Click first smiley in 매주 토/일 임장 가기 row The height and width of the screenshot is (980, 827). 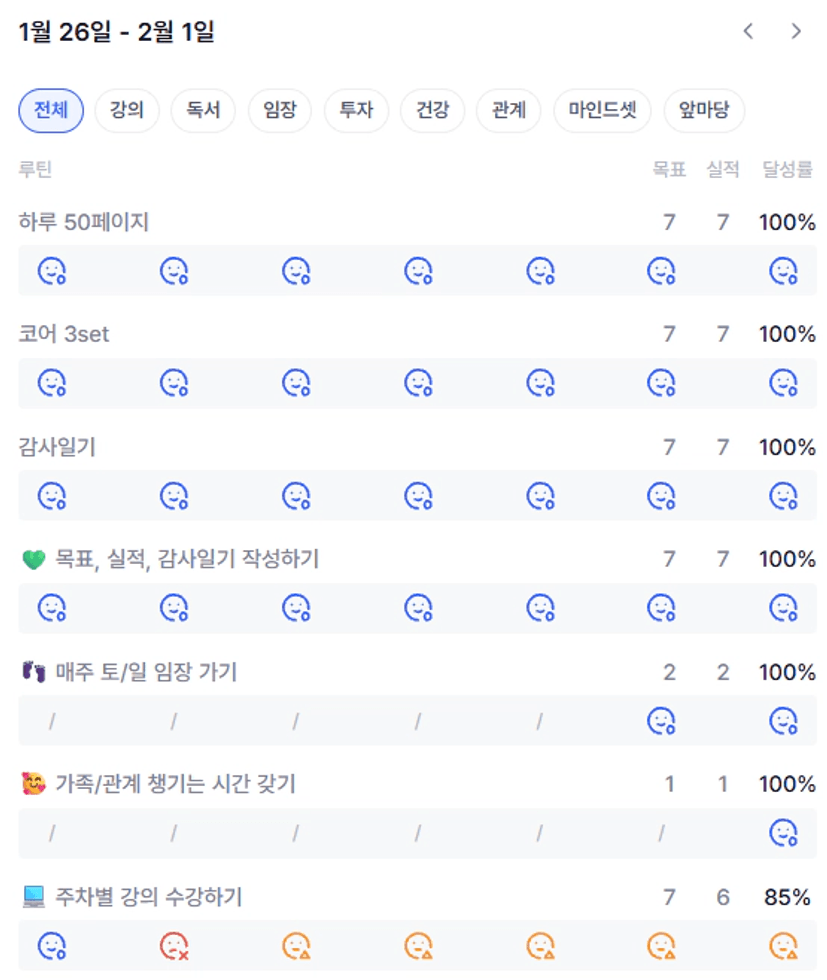(661, 720)
